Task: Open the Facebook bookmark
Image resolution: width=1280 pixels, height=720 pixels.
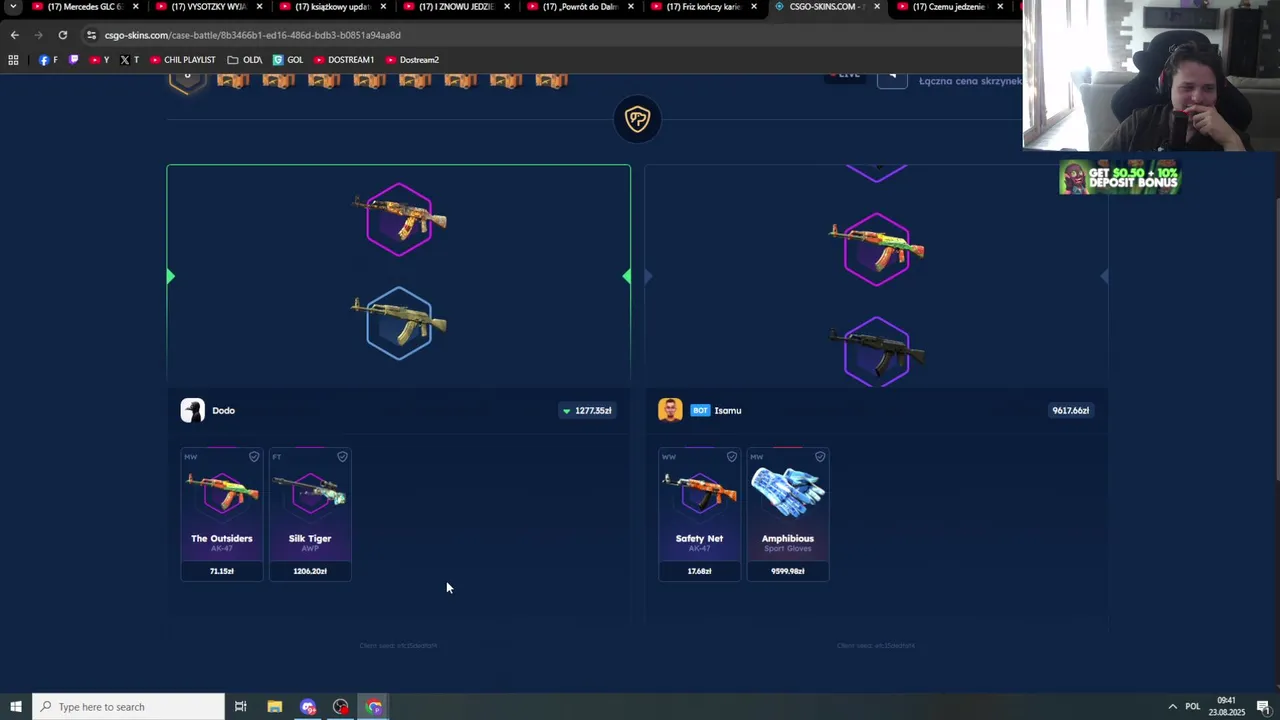Action: click(48, 60)
